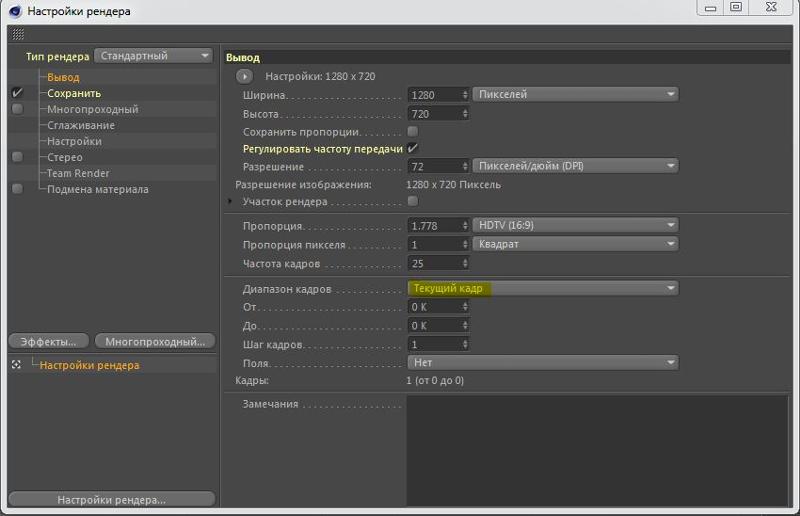
Task: Toggle the Сохранить пропорции checkbox
Action: coord(412,132)
